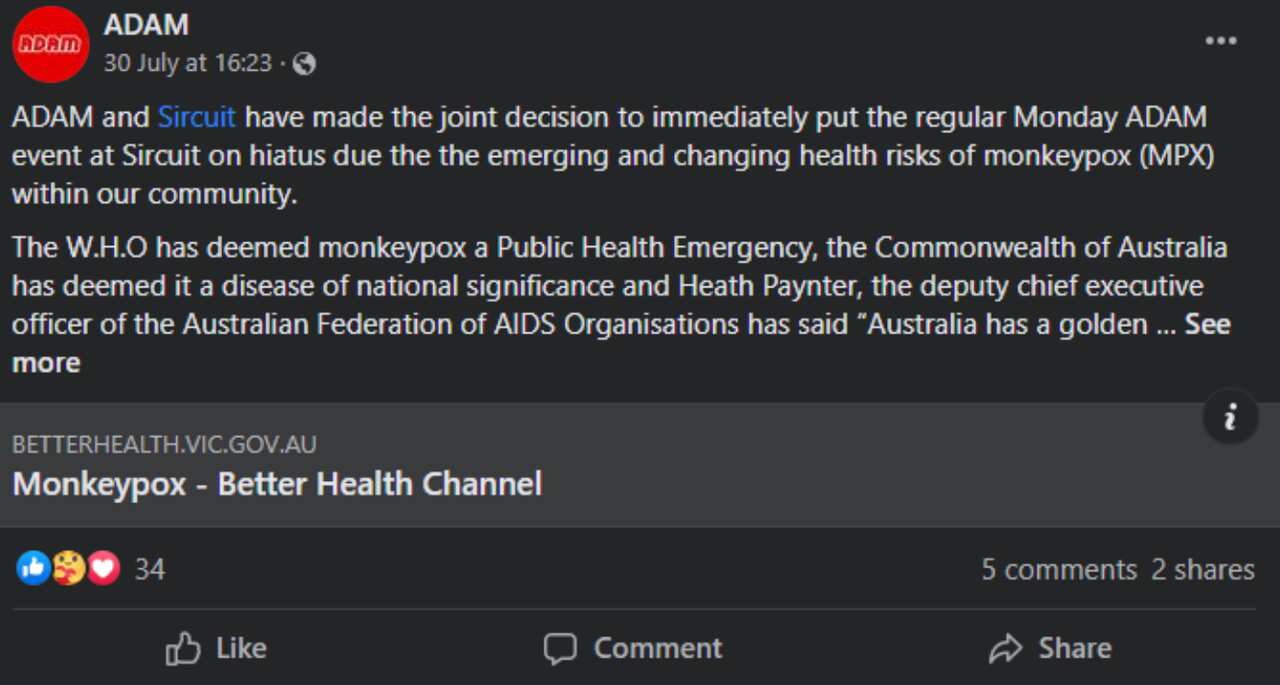Click the globe public privacy icon
This screenshot has width=1280, height=685.
(304, 63)
